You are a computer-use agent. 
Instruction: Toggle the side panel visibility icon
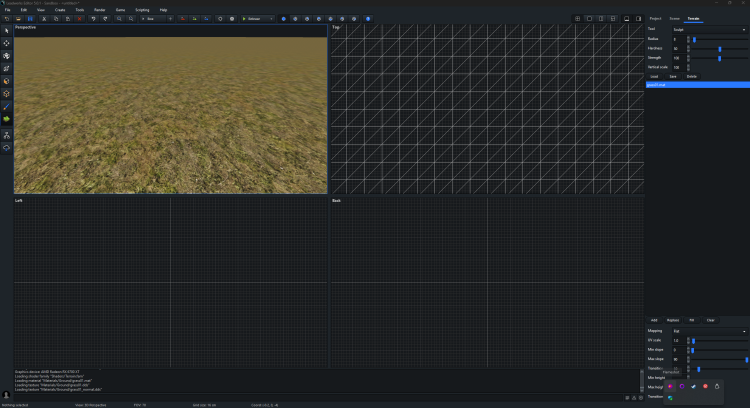coord(638,18)
